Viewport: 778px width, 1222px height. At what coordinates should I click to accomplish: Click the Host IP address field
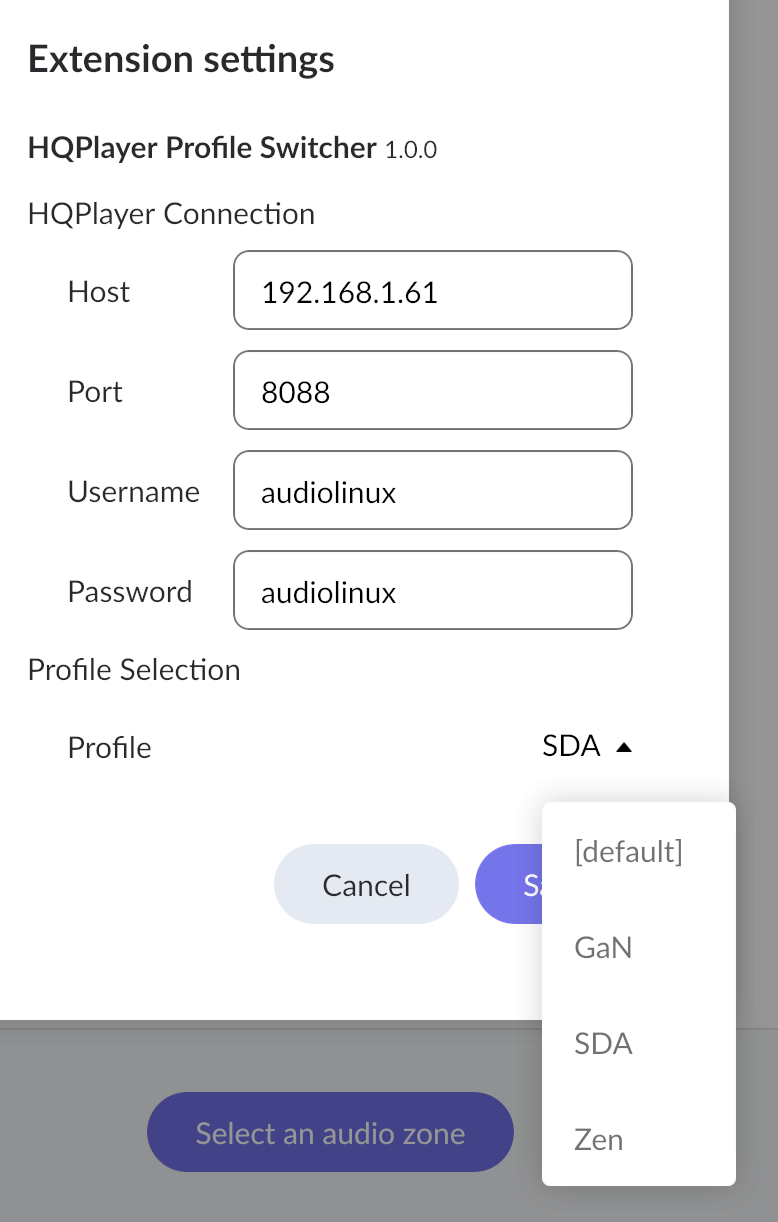point(432,291)
